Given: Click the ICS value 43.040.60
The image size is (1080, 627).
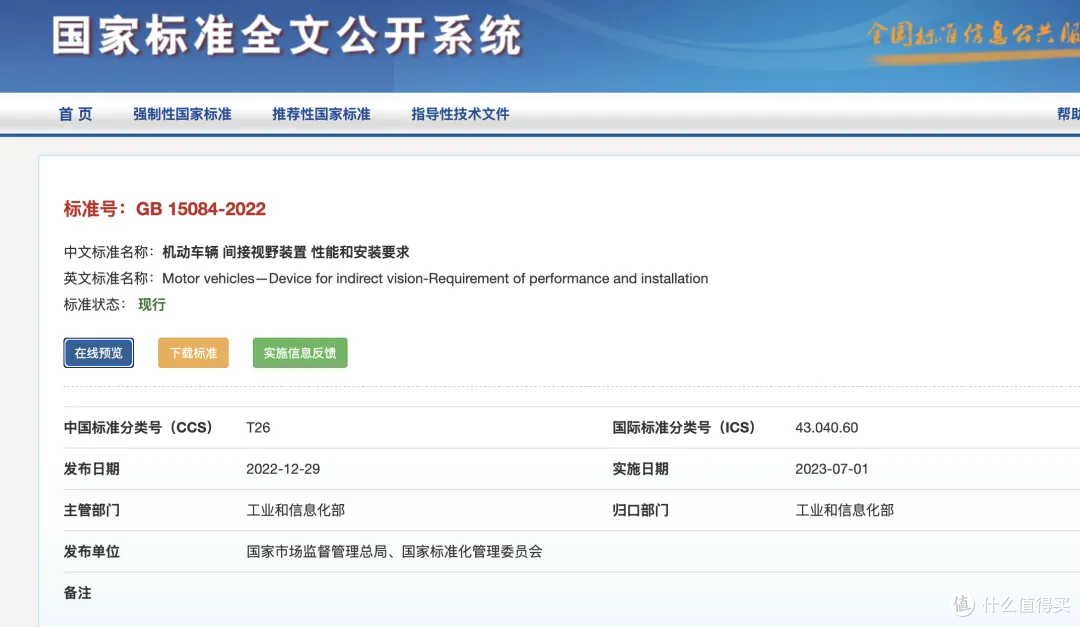Looking at the screenshot, I should pyautogui.click(x=827, y=428).
